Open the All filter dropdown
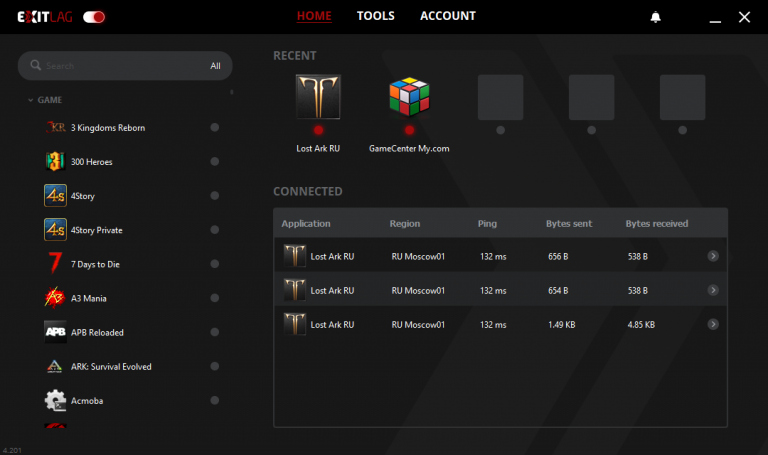The height and width of the screenshot is (455, 768). coord(216,66)
